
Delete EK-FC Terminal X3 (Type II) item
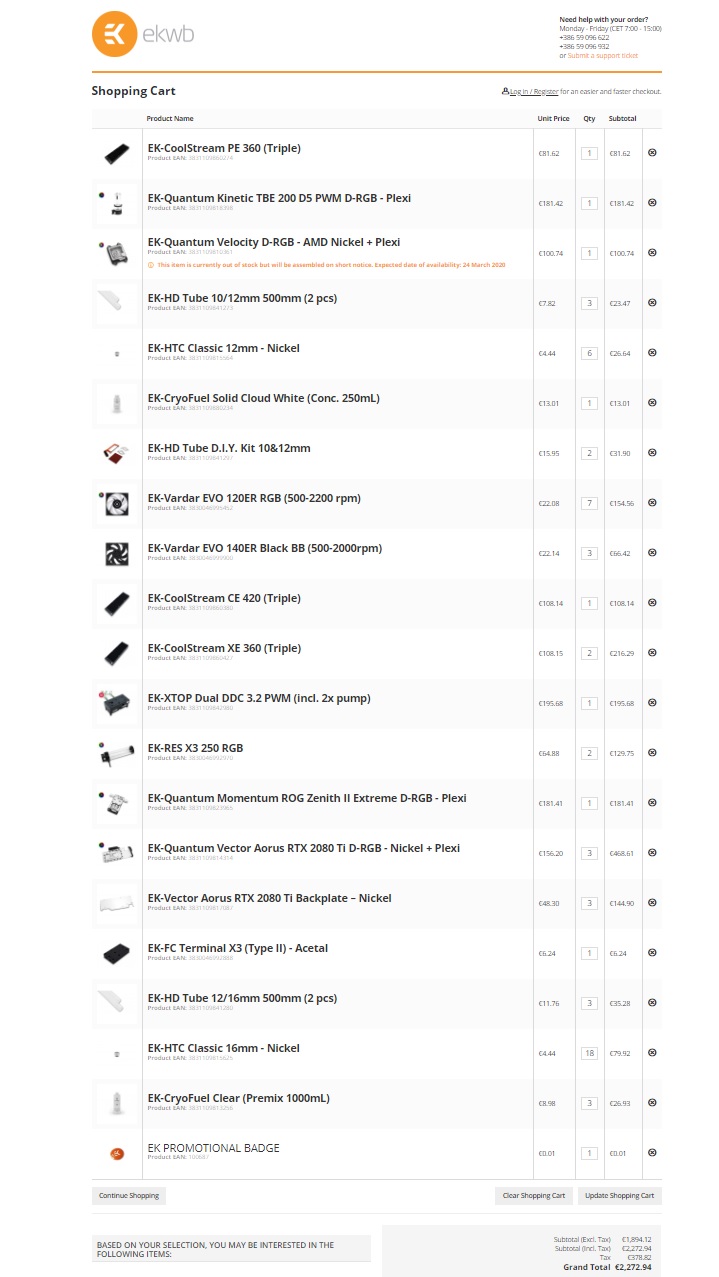tap(652, 953)
